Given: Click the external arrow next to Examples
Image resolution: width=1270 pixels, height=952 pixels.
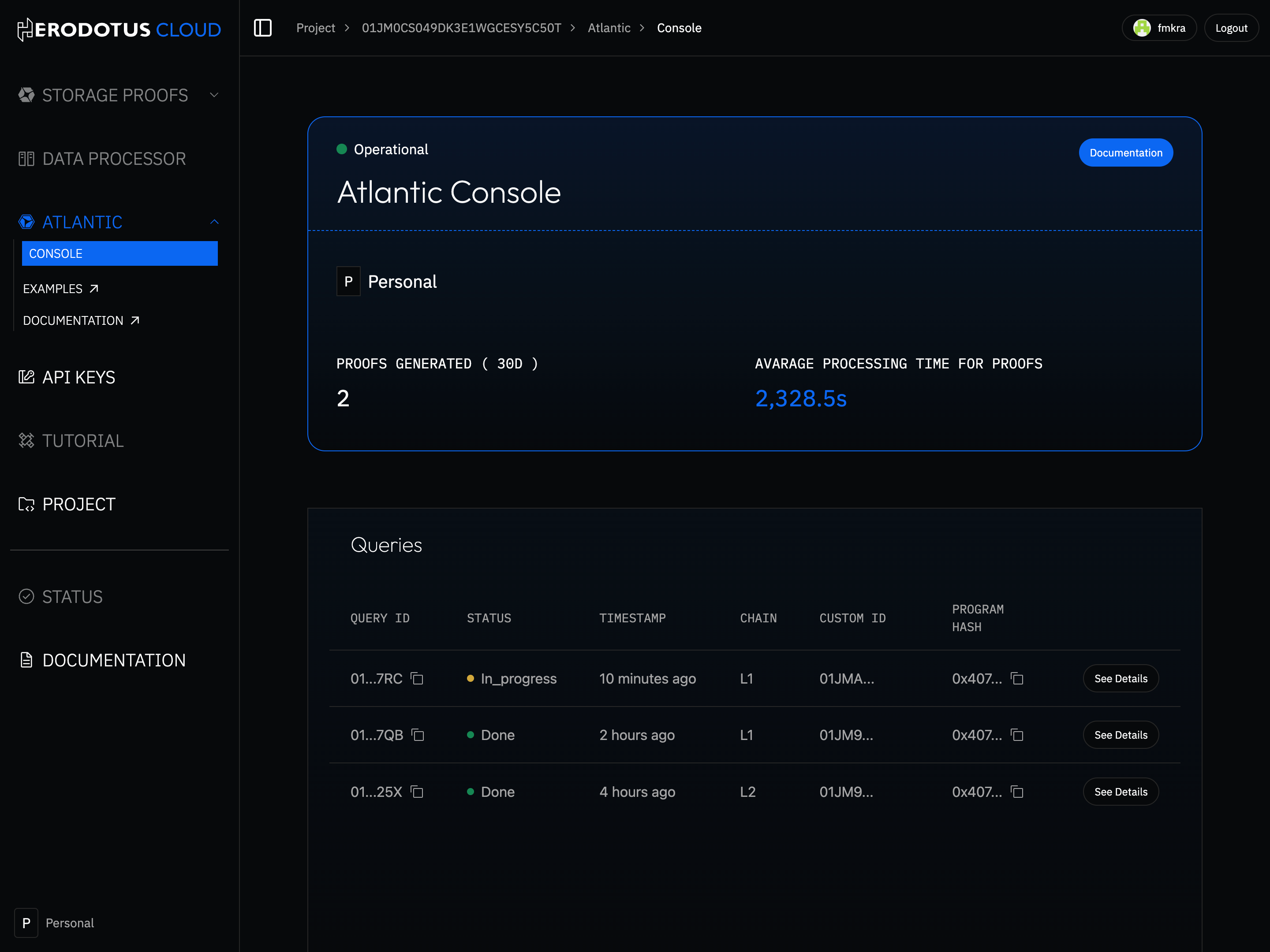Looking at the screenshot, I should click(x=94, y=289).
